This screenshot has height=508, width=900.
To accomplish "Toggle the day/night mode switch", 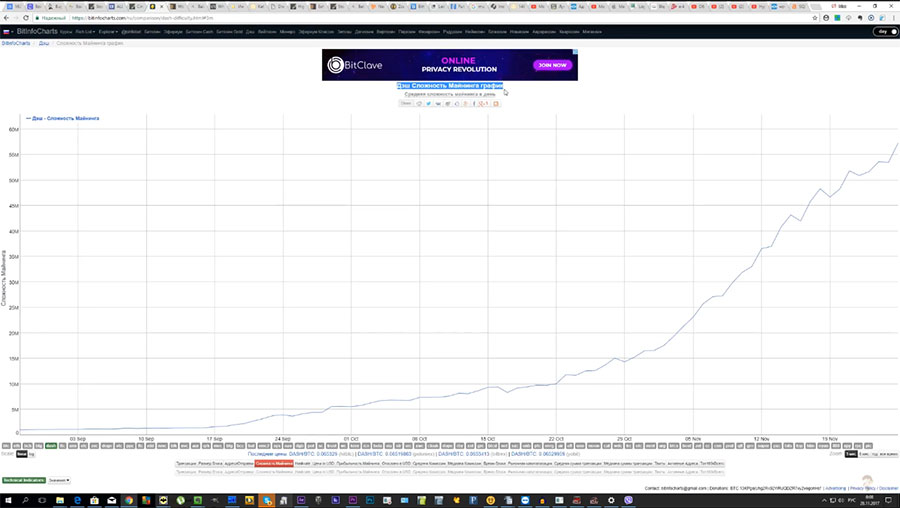I will pos(886,32).
